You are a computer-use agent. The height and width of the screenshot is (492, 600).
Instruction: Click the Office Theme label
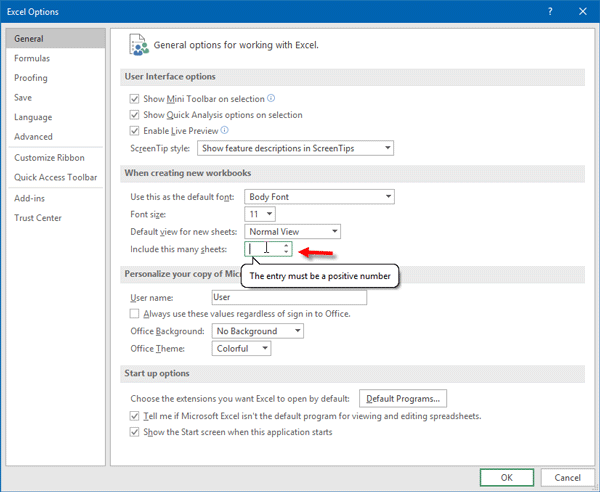[x=158, y=349]
